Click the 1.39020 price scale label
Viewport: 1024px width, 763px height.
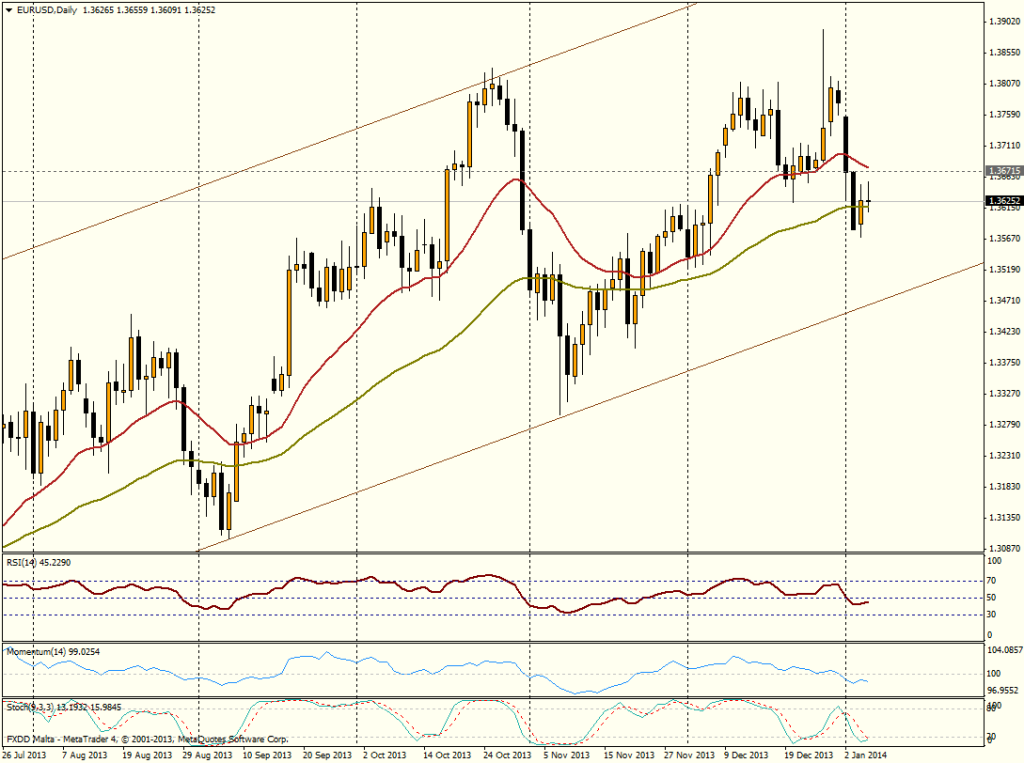[1003, 21]
